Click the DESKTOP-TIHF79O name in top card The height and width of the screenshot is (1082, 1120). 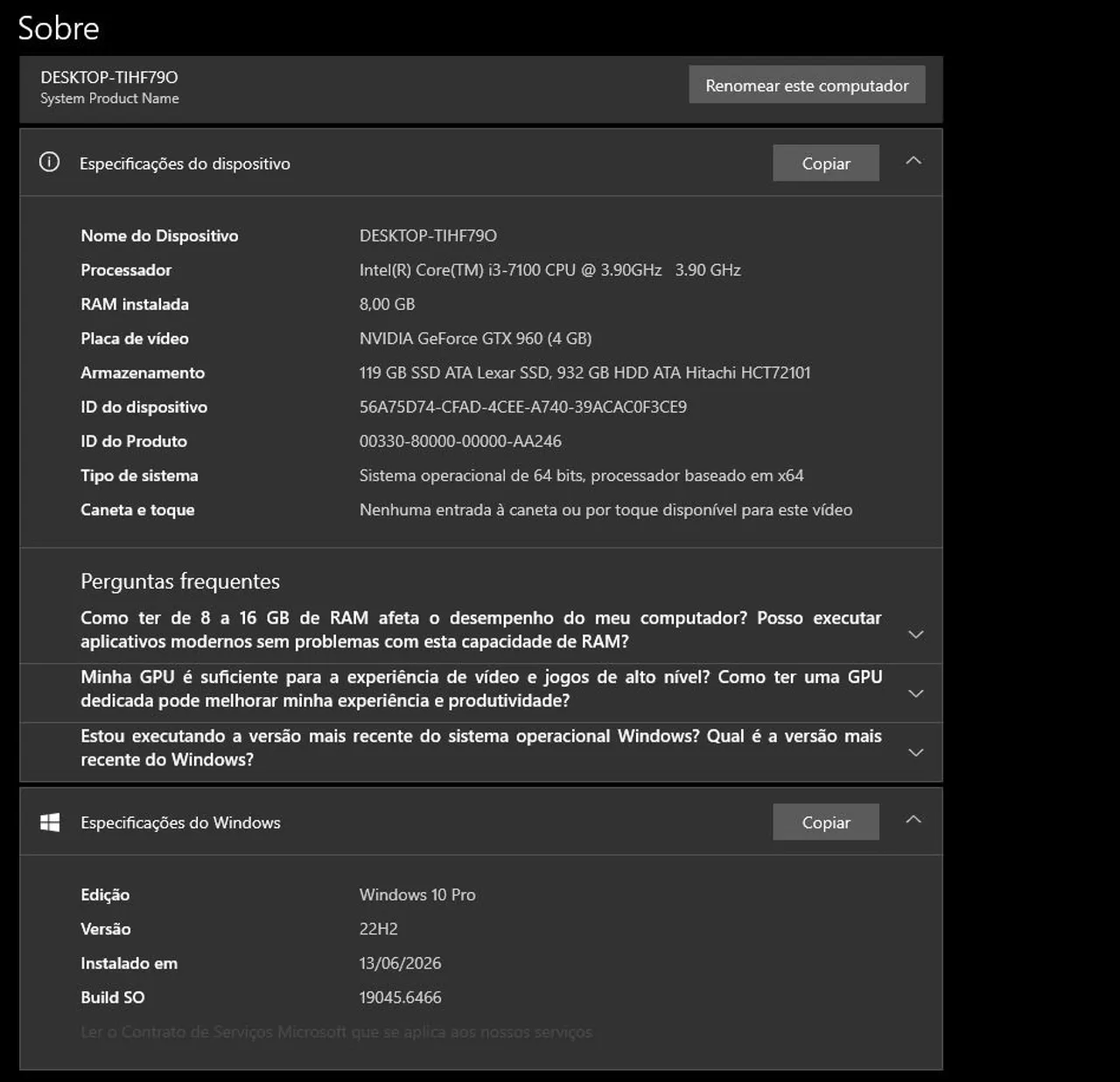(109, 77)
